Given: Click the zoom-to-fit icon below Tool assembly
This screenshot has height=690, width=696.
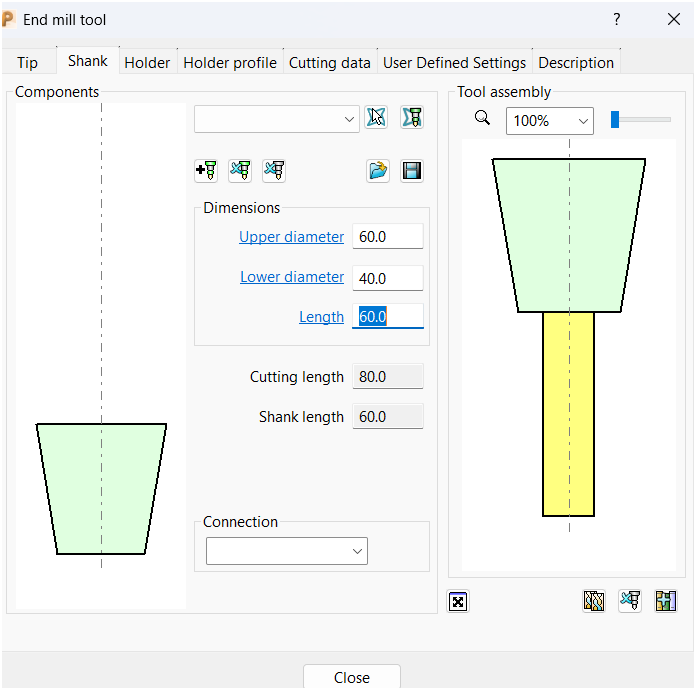Looking at the screenshot, I should (458, 601).
